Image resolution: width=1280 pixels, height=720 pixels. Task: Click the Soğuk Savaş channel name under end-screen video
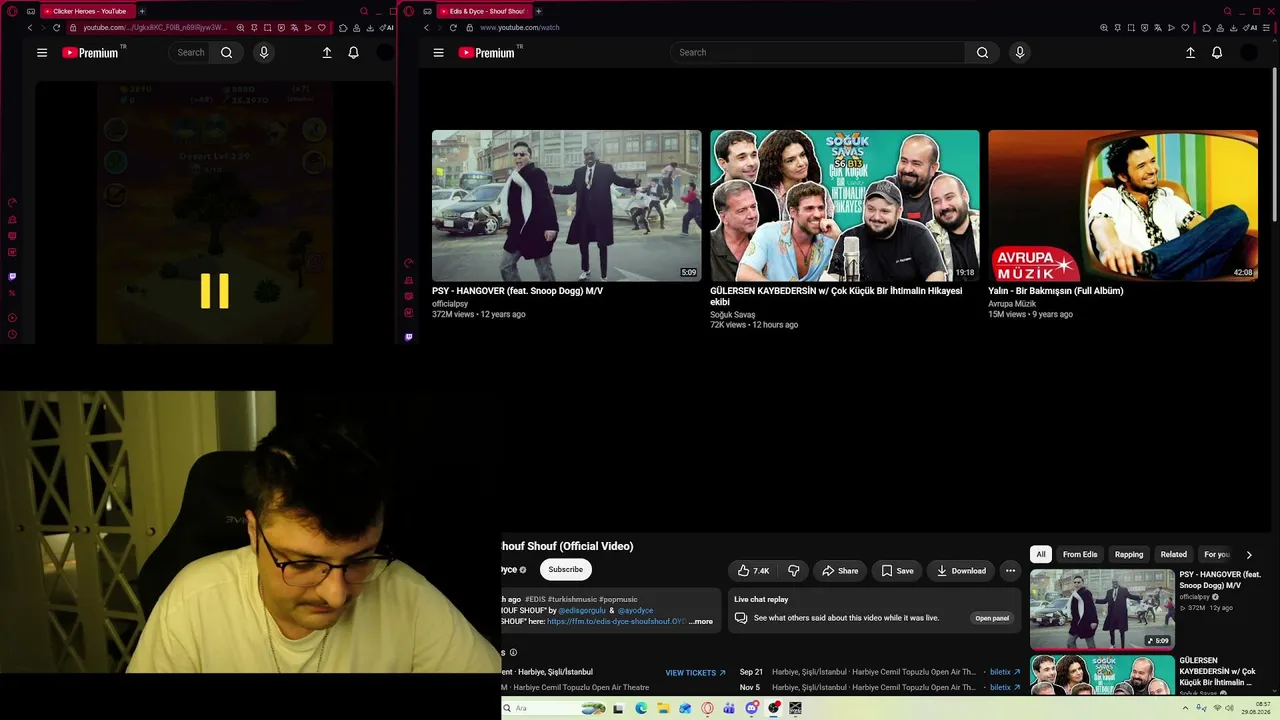(x=732, y=315)
